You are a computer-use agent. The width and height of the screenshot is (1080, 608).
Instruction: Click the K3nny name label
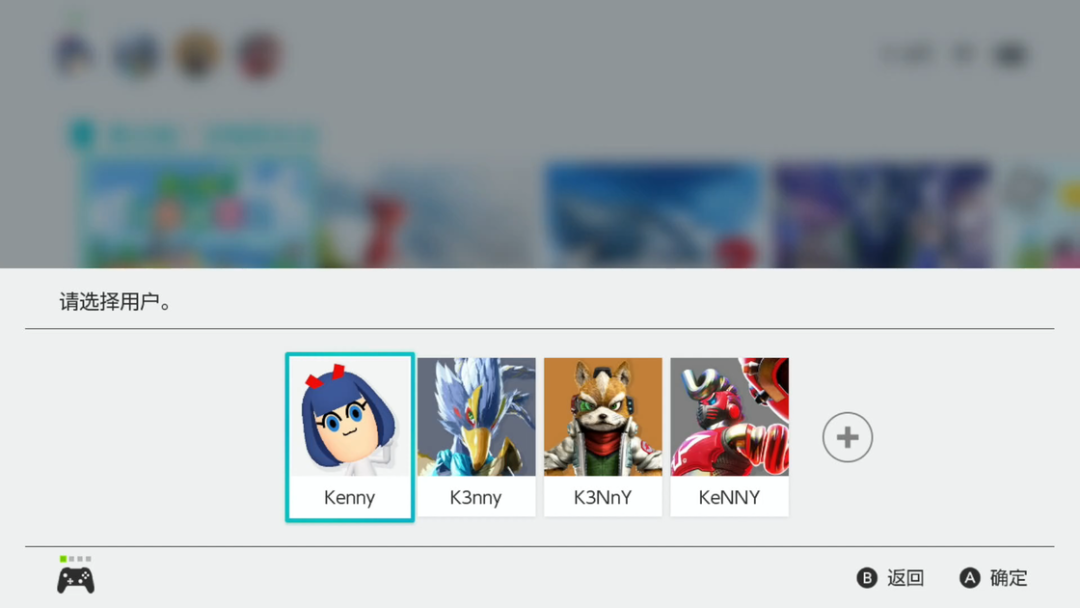pos(476,497)
